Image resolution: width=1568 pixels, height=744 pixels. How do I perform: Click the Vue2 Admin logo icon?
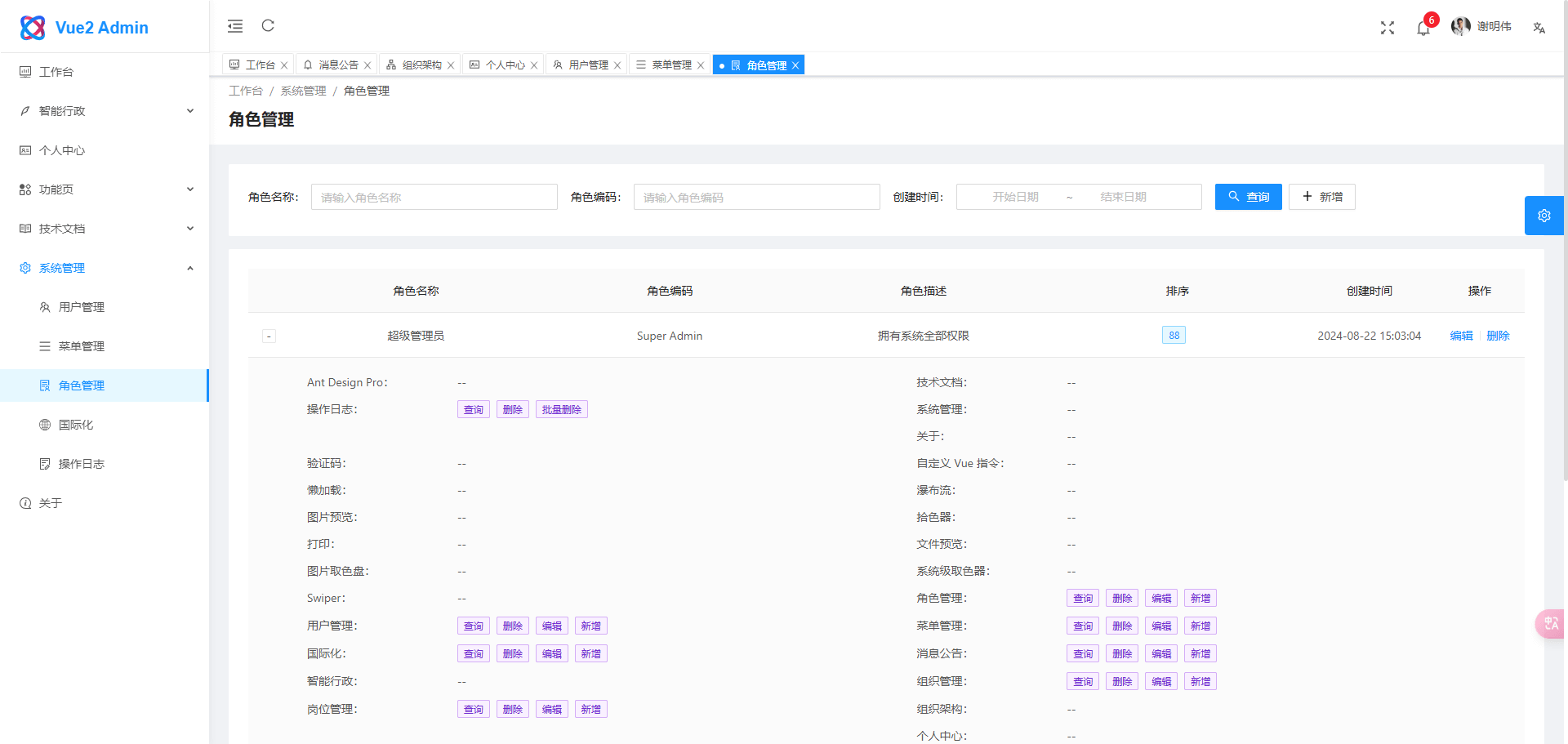[33, 28]
